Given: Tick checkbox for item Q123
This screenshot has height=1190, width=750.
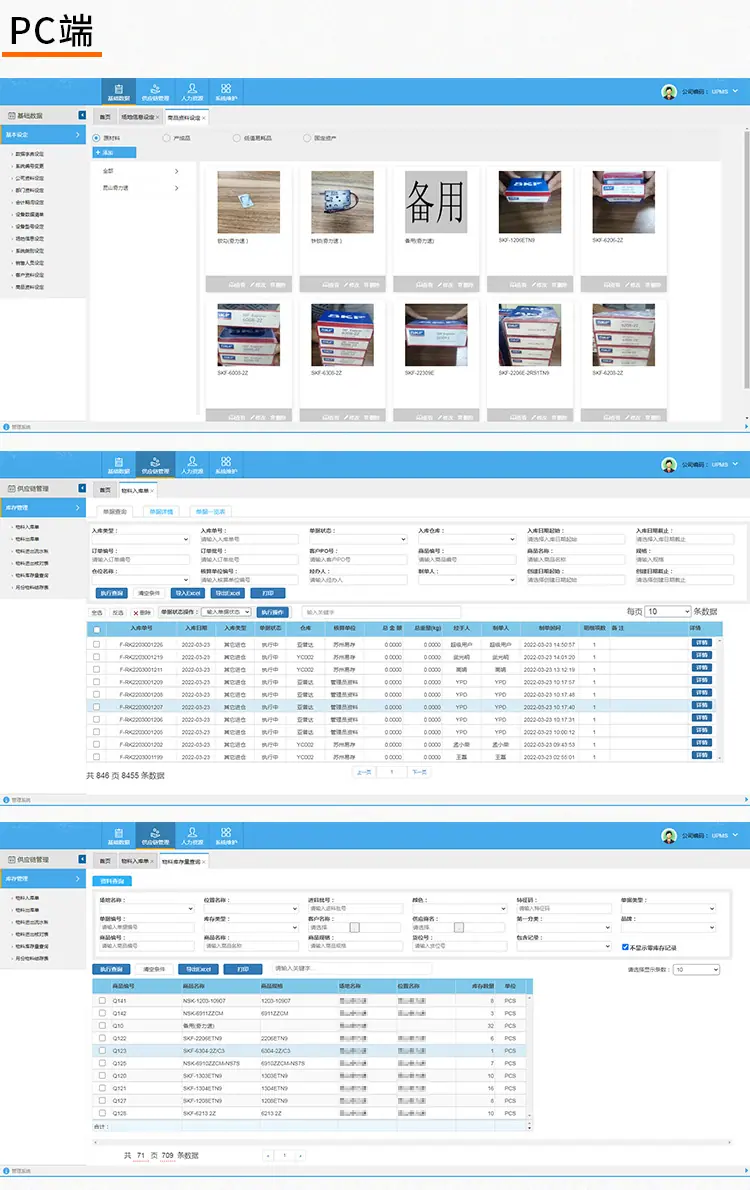Looking at the screenshot, I should [102, 1050].
